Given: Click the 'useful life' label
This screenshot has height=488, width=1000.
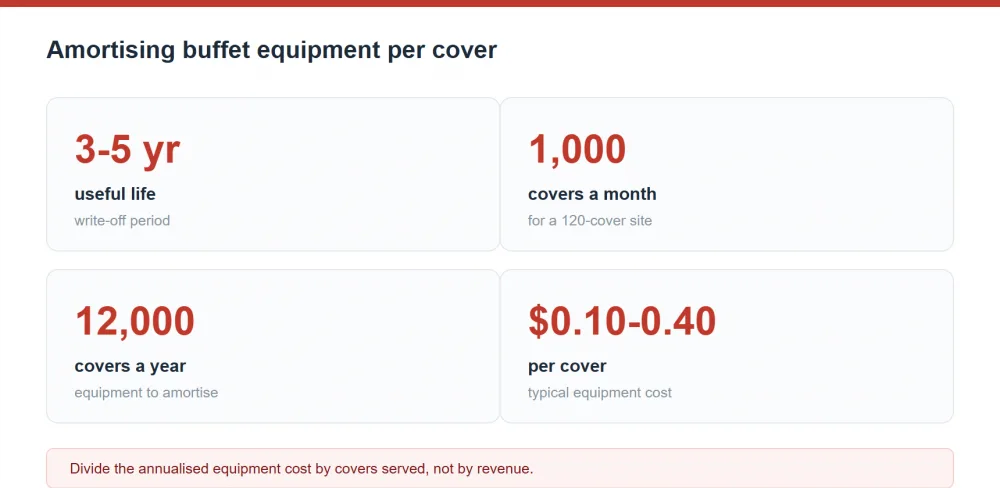Looking at the screenshot, I should click(x=115, y=194).
